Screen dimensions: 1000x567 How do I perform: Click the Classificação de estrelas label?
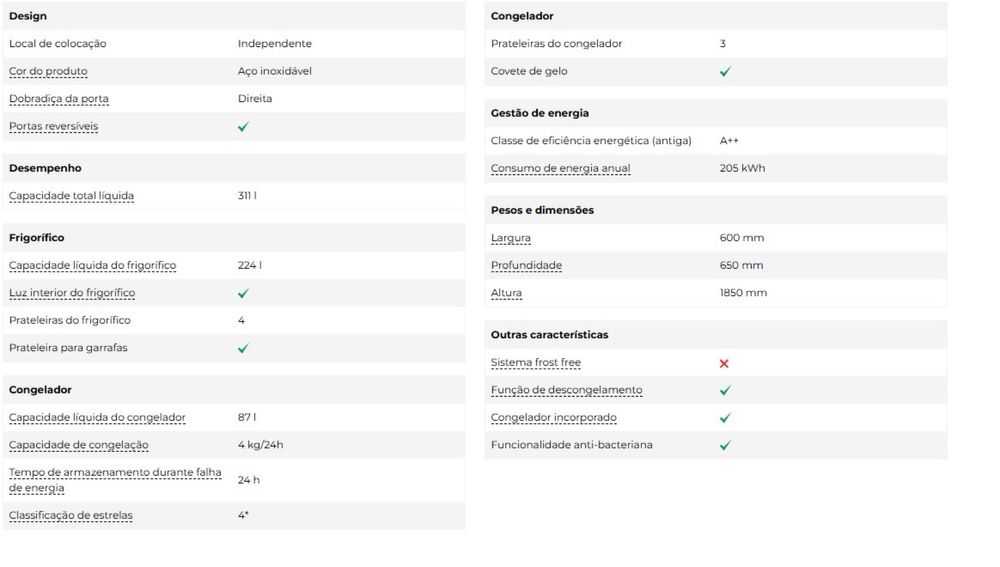(x=70, y=516)
